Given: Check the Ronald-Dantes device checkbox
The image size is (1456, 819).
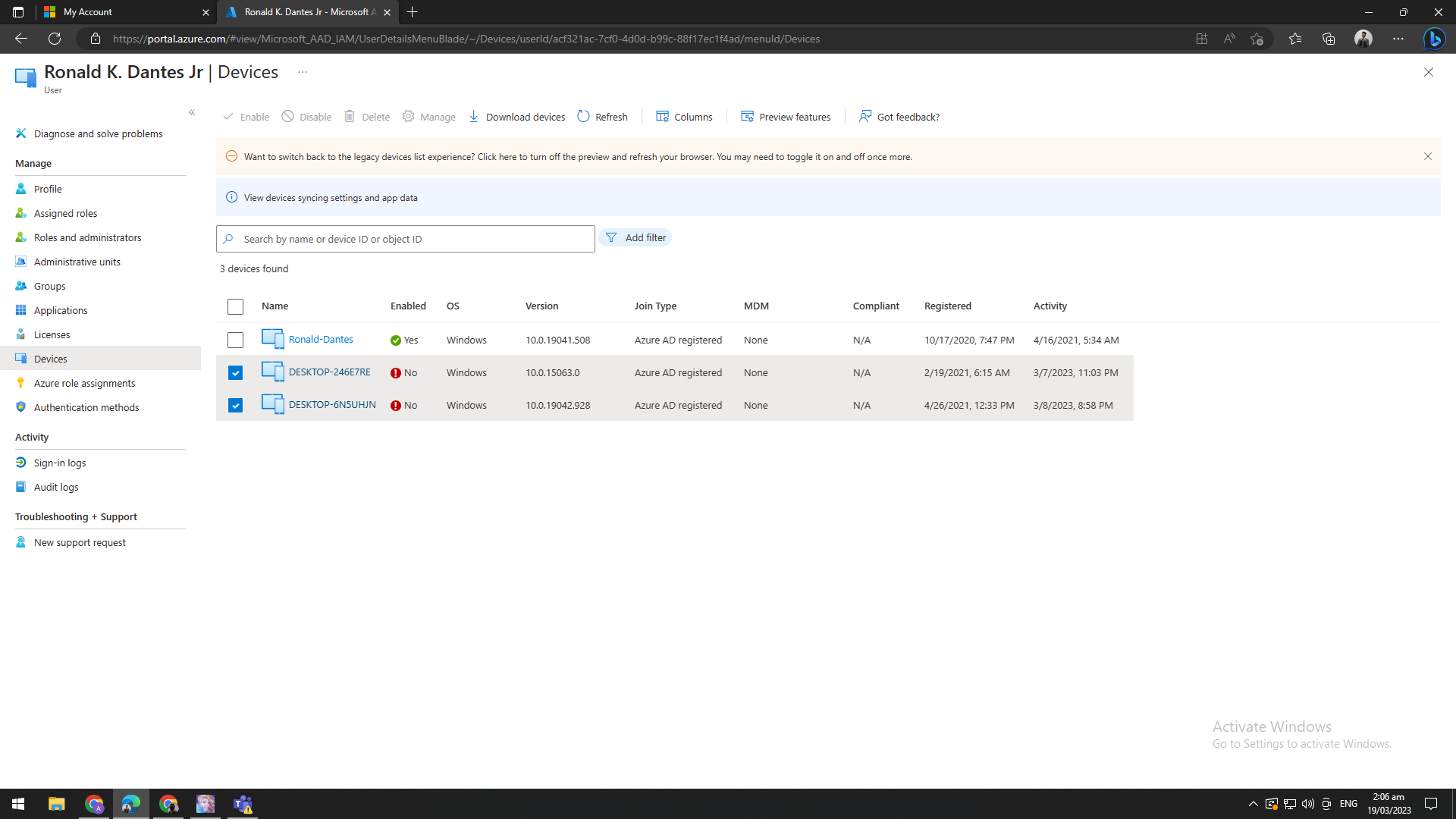Looking at the screenshot, I should coord(235,340).
